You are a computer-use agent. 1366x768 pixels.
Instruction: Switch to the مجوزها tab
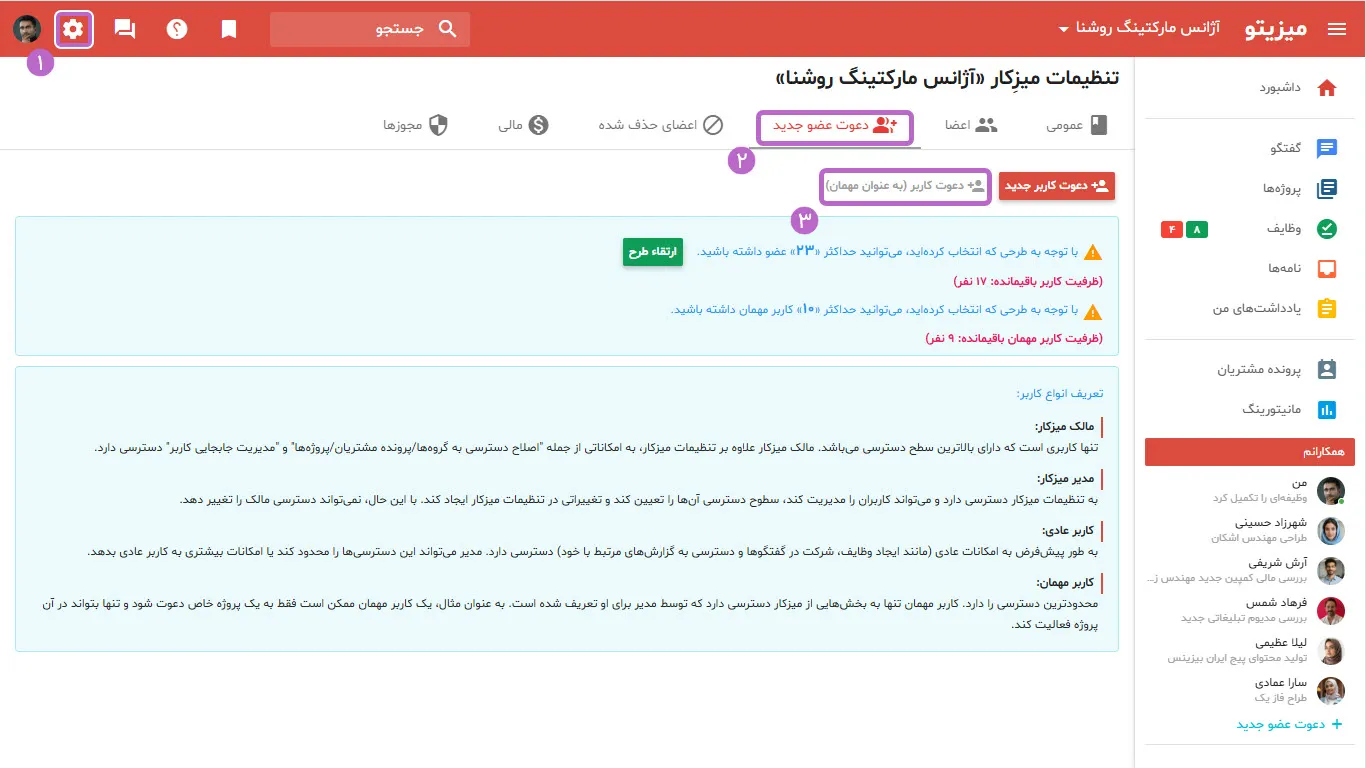point(415,126)
